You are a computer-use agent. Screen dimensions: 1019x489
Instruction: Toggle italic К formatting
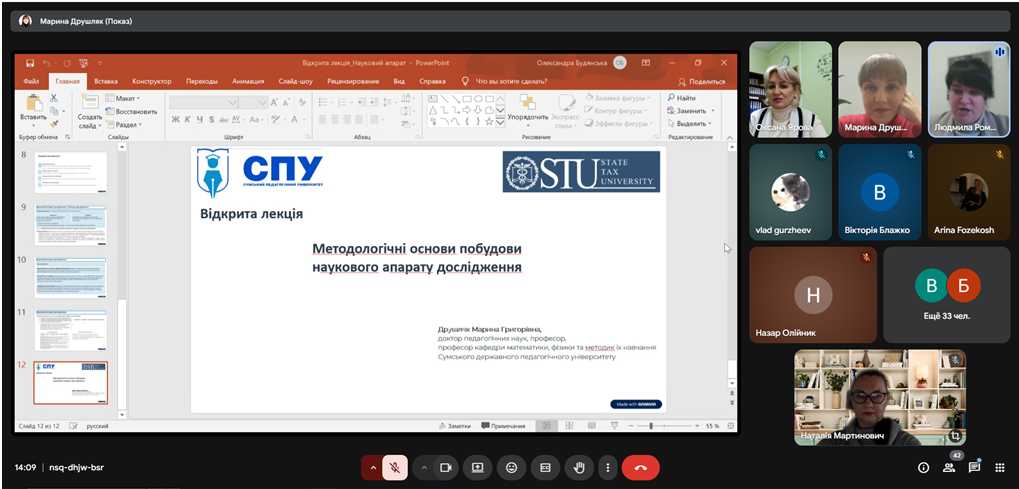[187, 120]
